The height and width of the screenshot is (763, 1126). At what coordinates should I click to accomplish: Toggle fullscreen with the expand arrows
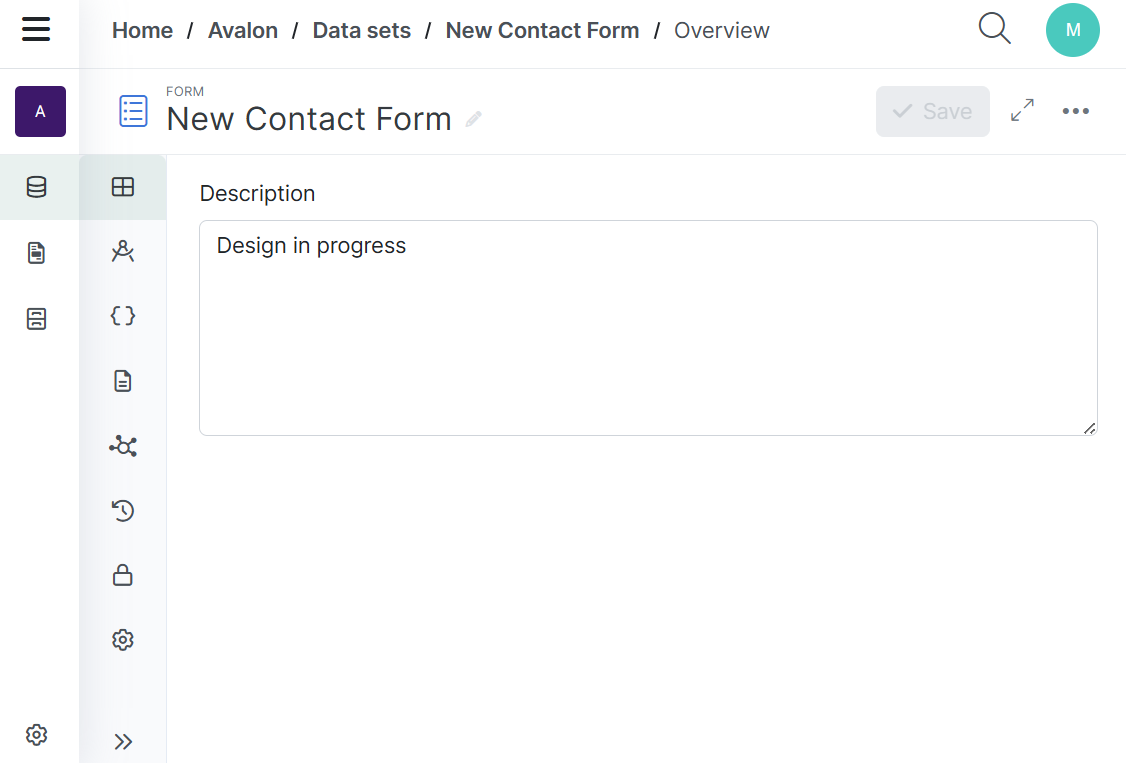pos(1022,111)
